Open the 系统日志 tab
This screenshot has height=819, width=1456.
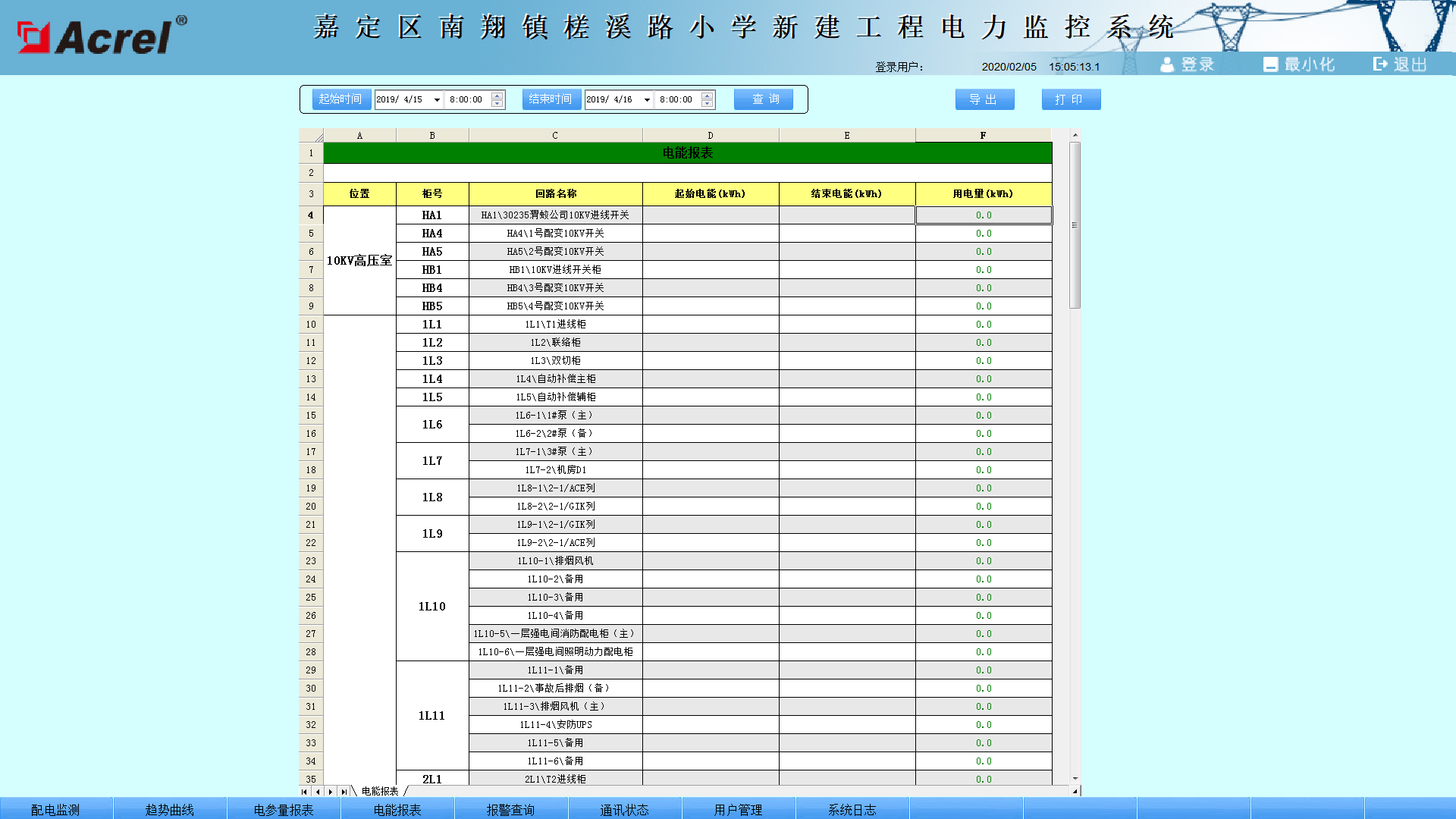(852, 809)
